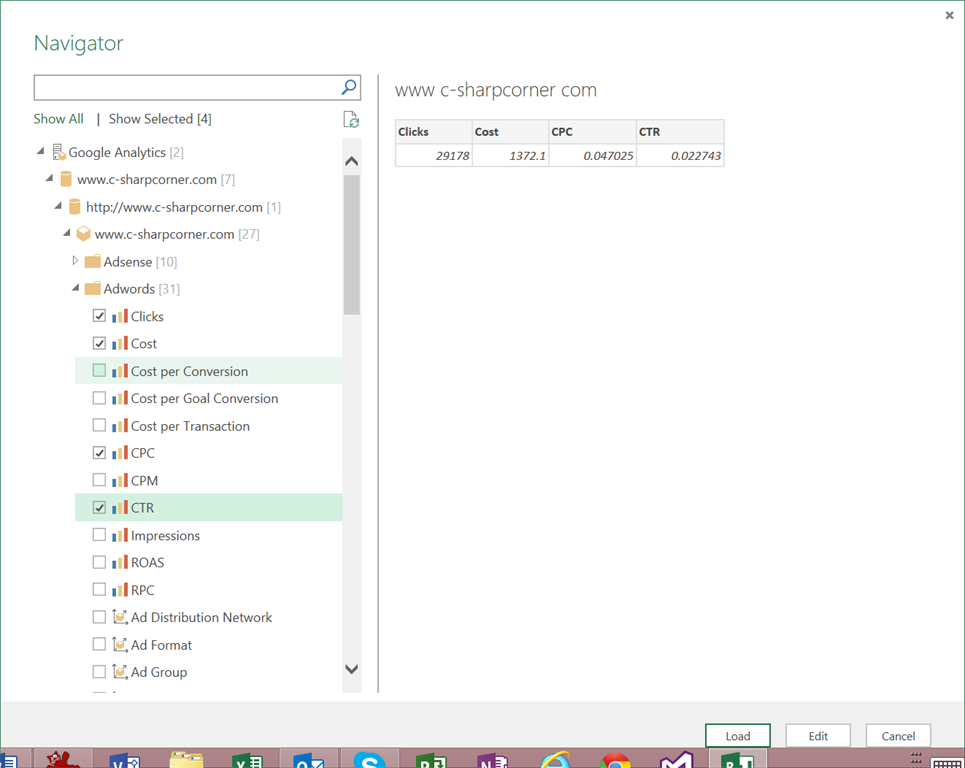
Task: Click the Show Selected [4] link
Action: point(160,119)
